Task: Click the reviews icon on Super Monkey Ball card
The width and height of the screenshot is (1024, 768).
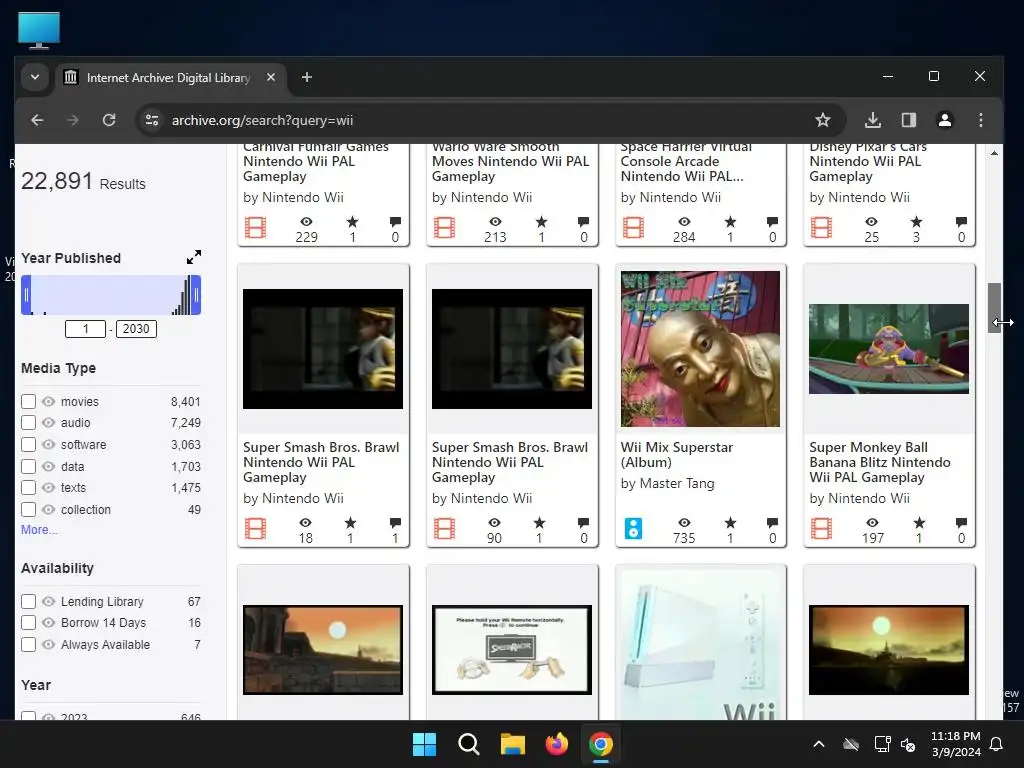Action: pyautogui.click(x=961, y=522)
